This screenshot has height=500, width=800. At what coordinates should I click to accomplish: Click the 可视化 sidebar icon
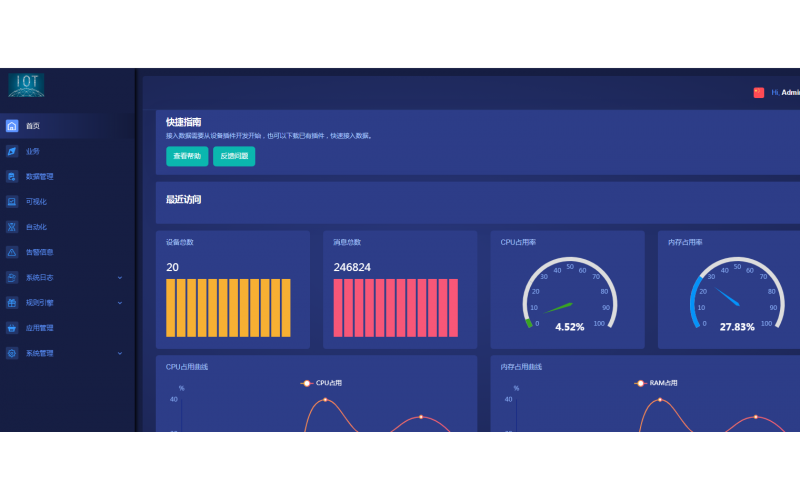(x=12, y=201)
